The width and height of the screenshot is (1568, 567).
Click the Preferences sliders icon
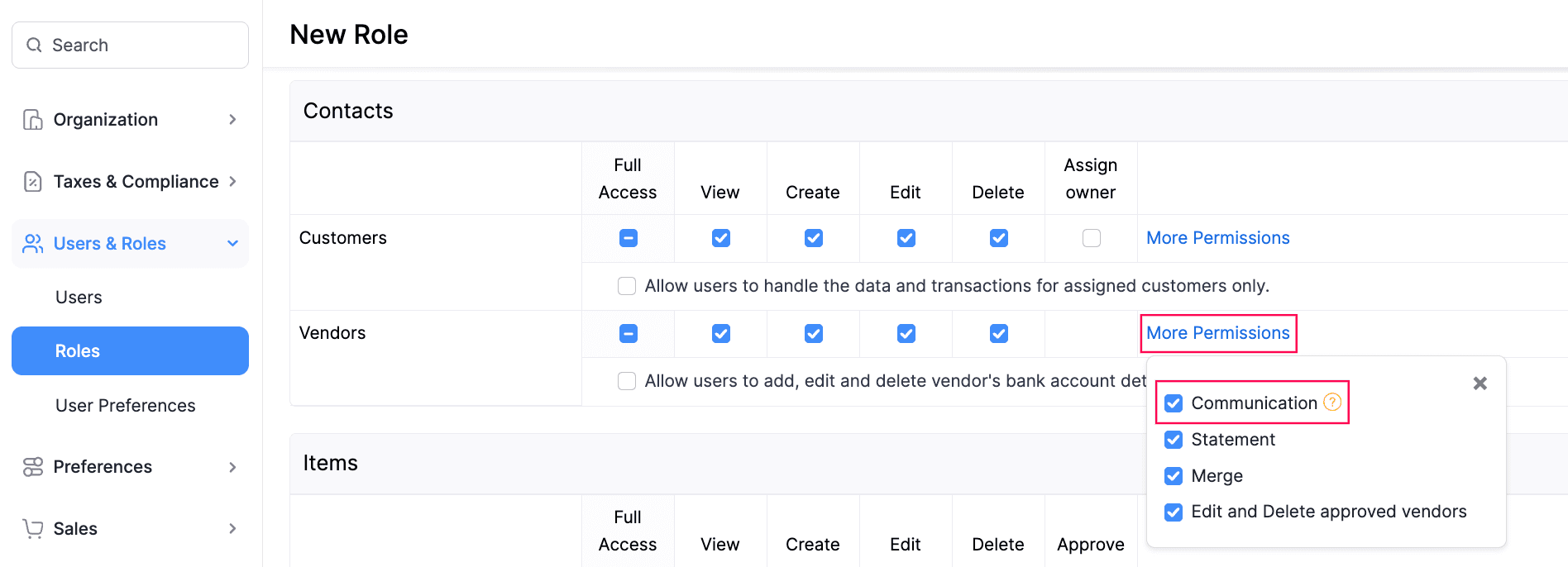[33, 467]
